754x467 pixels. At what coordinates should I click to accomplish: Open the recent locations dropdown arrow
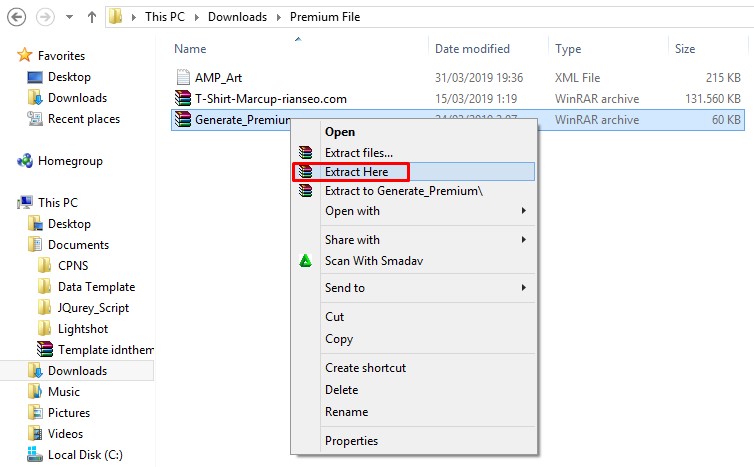click(69, 17)
